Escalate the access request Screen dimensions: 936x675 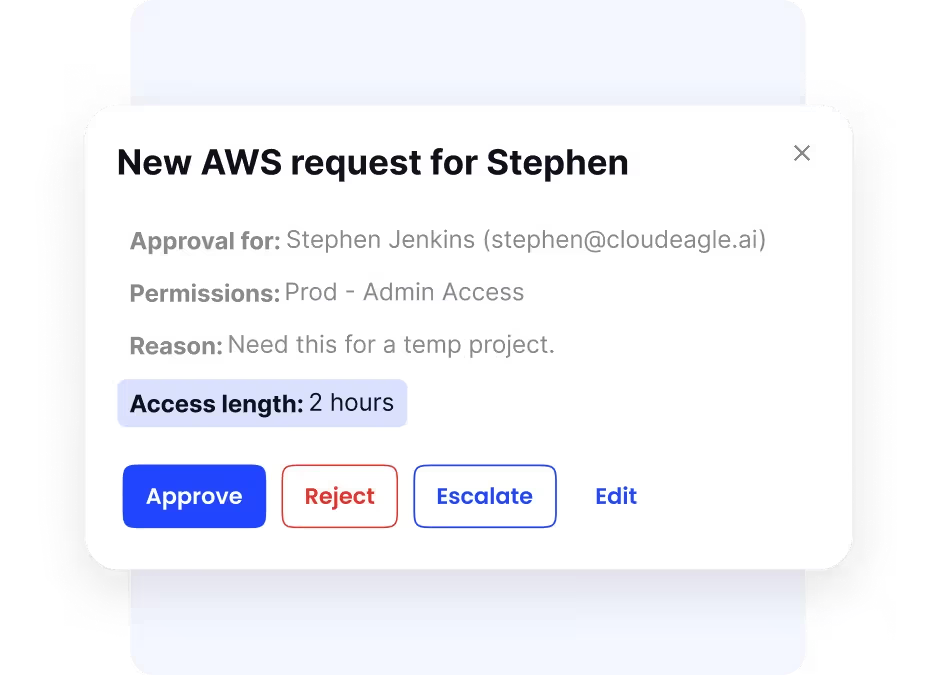485,496
